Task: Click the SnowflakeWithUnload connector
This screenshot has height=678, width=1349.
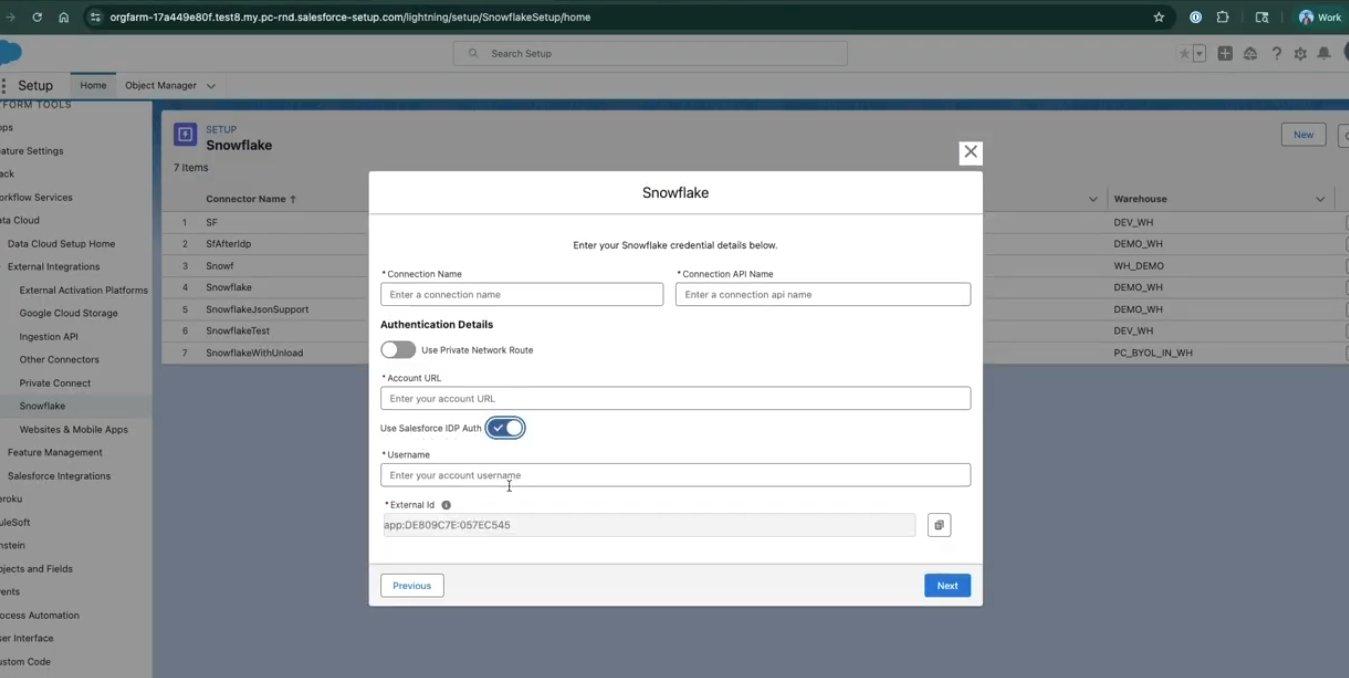Action: 254,353
